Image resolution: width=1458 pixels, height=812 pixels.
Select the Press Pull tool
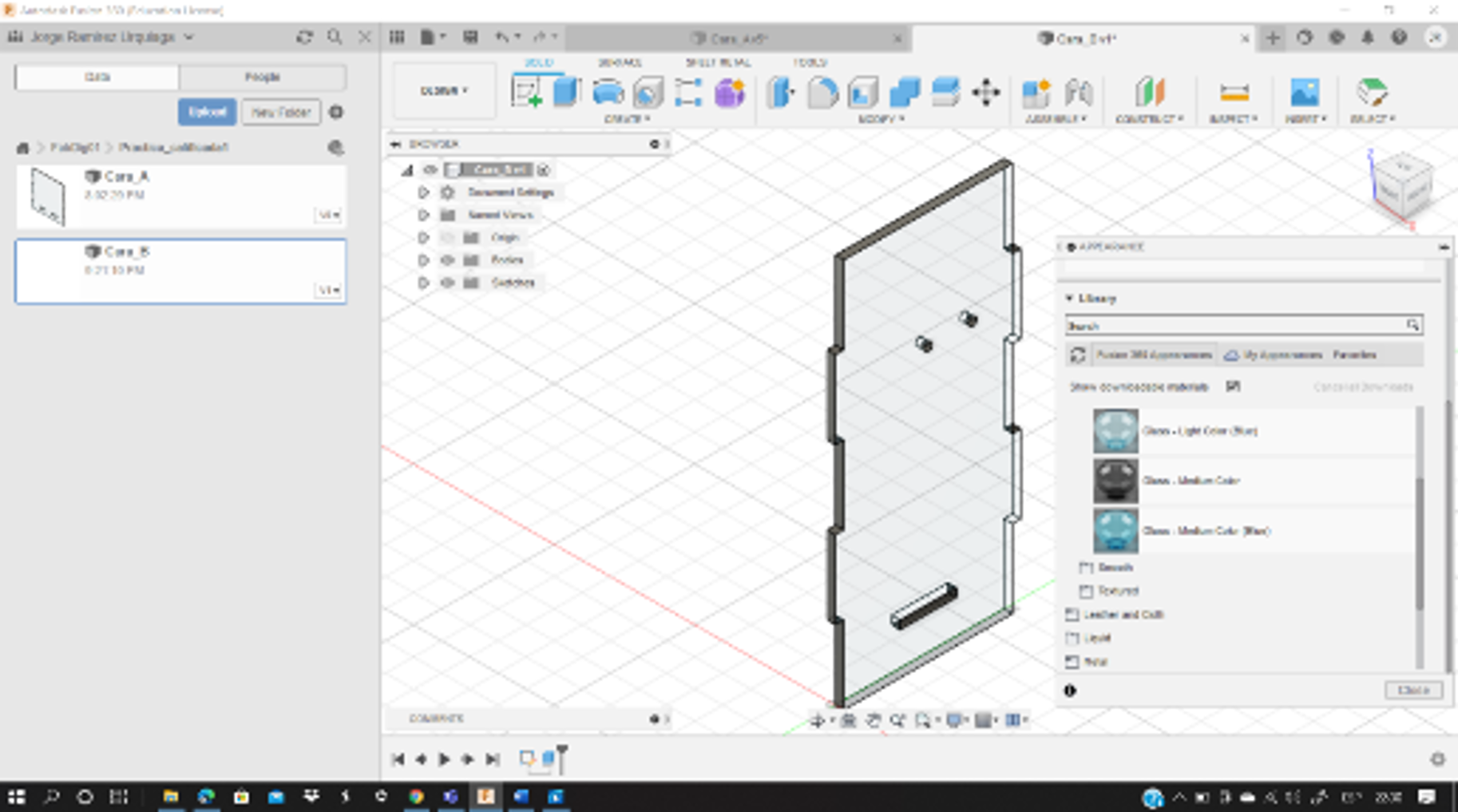781,92
